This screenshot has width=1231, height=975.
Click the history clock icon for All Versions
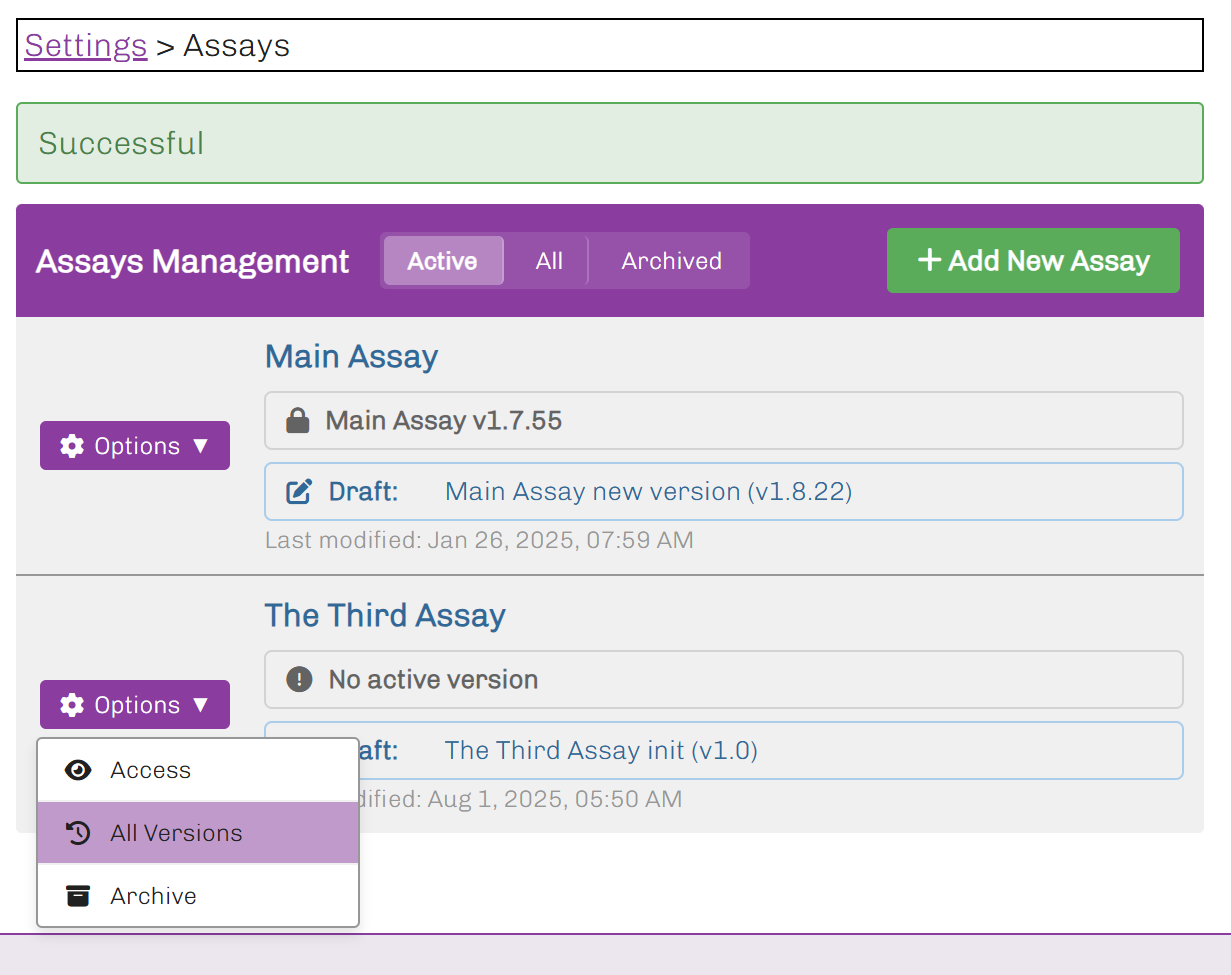pyautogui.click(x=78, y=833)
